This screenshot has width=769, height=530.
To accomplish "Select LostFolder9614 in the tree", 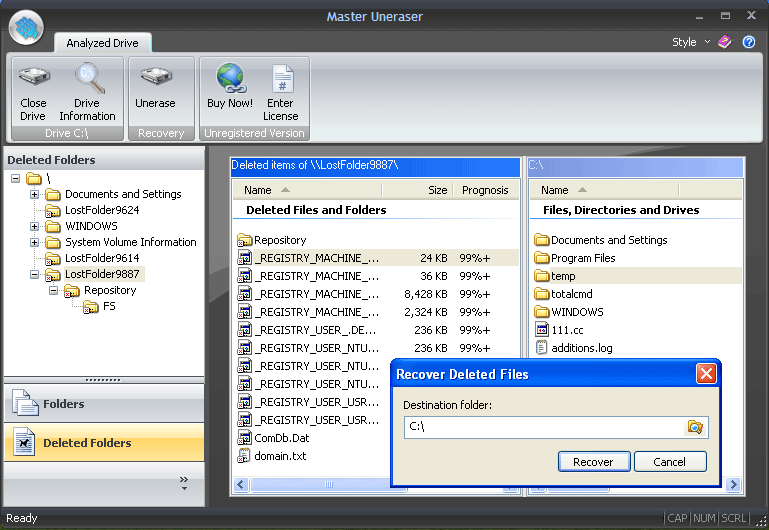I will pos(102,258).
